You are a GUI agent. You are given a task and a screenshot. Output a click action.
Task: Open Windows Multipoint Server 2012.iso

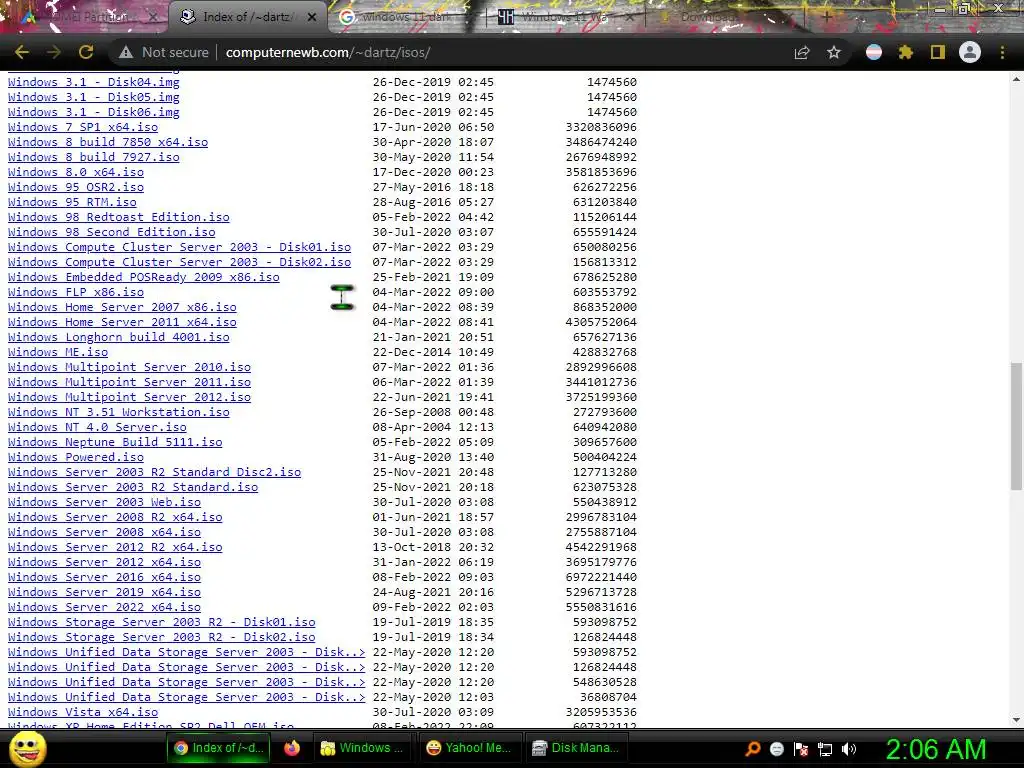[x=129, y=398]
